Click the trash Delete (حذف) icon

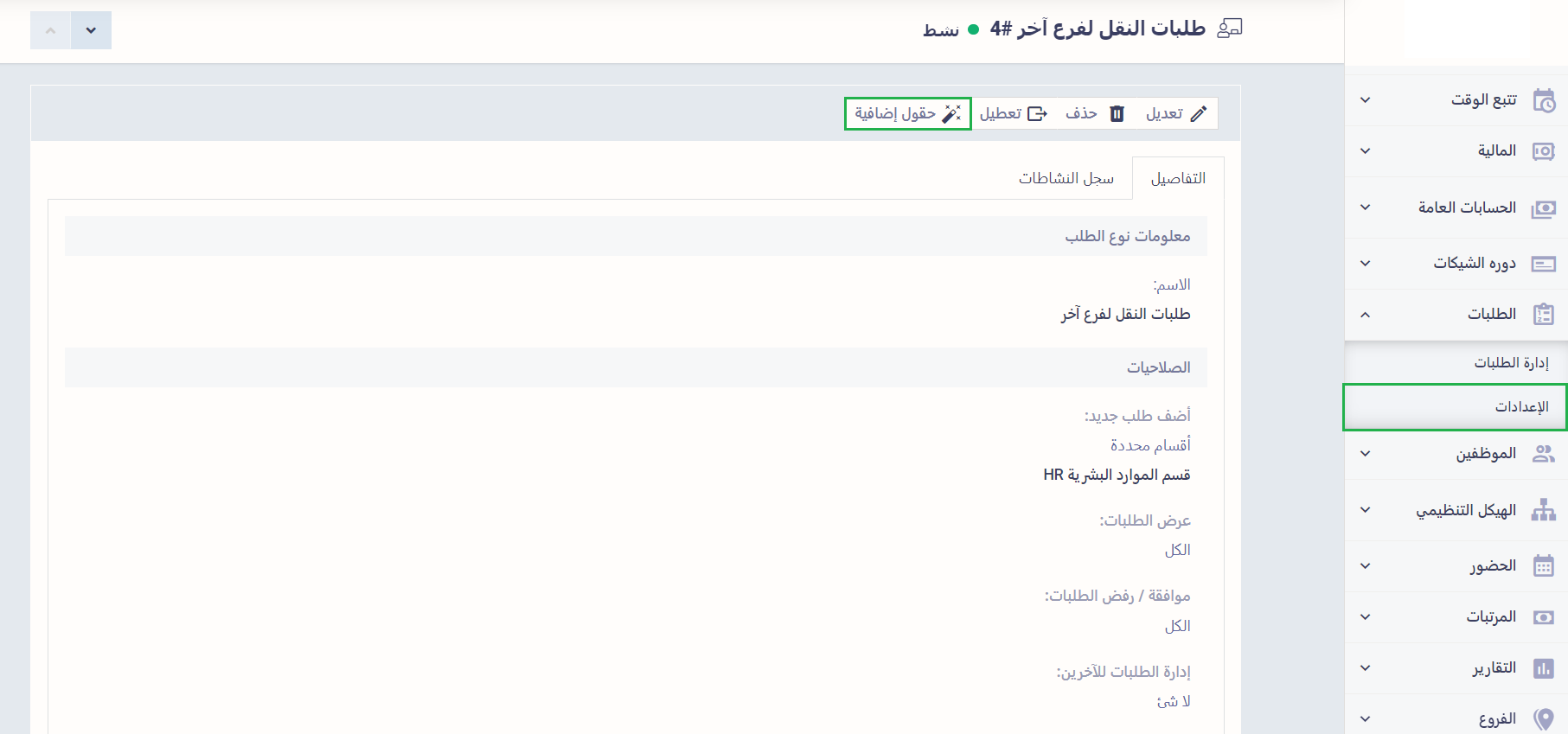(x=1117, y=114)
